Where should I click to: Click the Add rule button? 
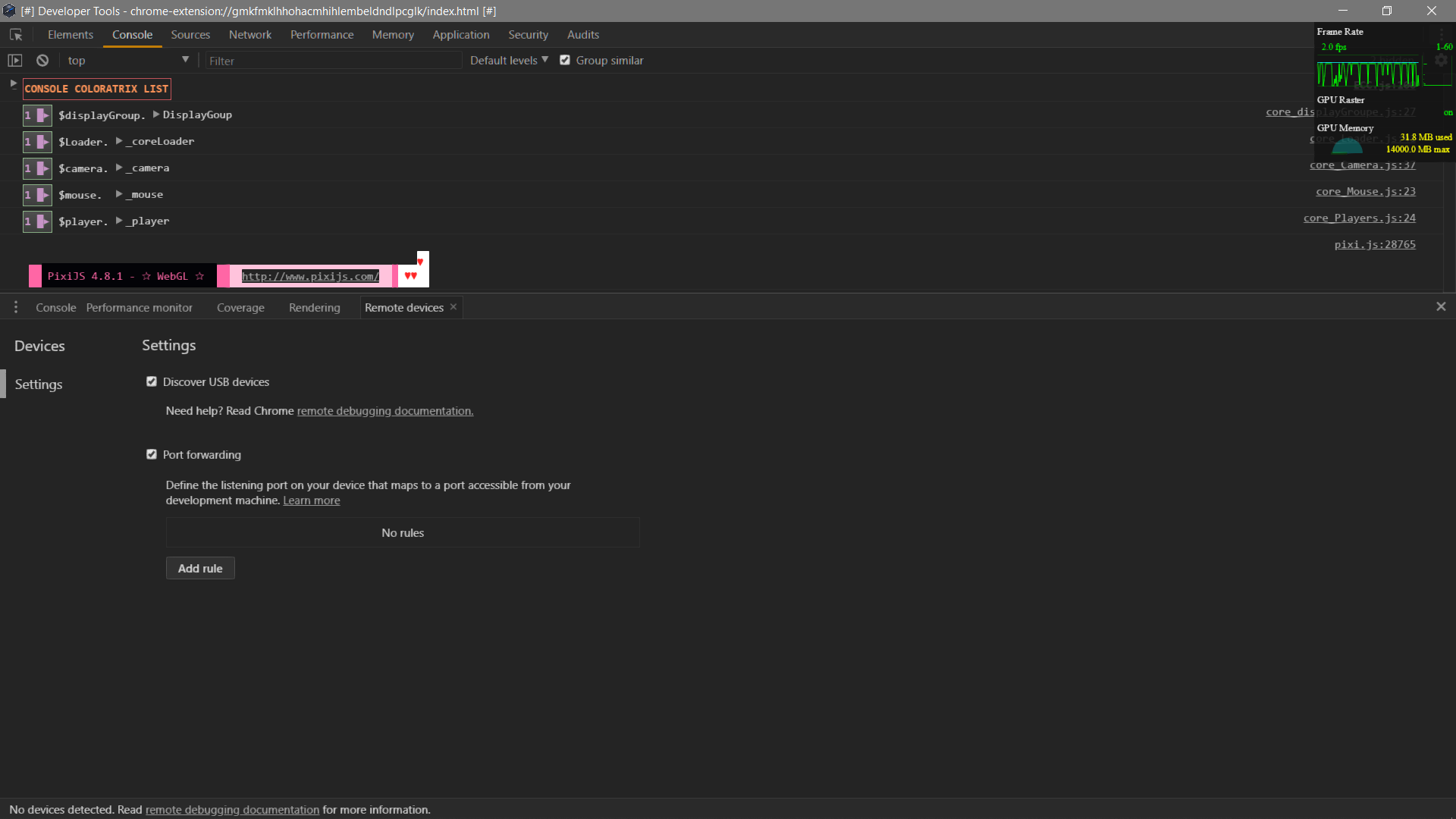(200, 568)
